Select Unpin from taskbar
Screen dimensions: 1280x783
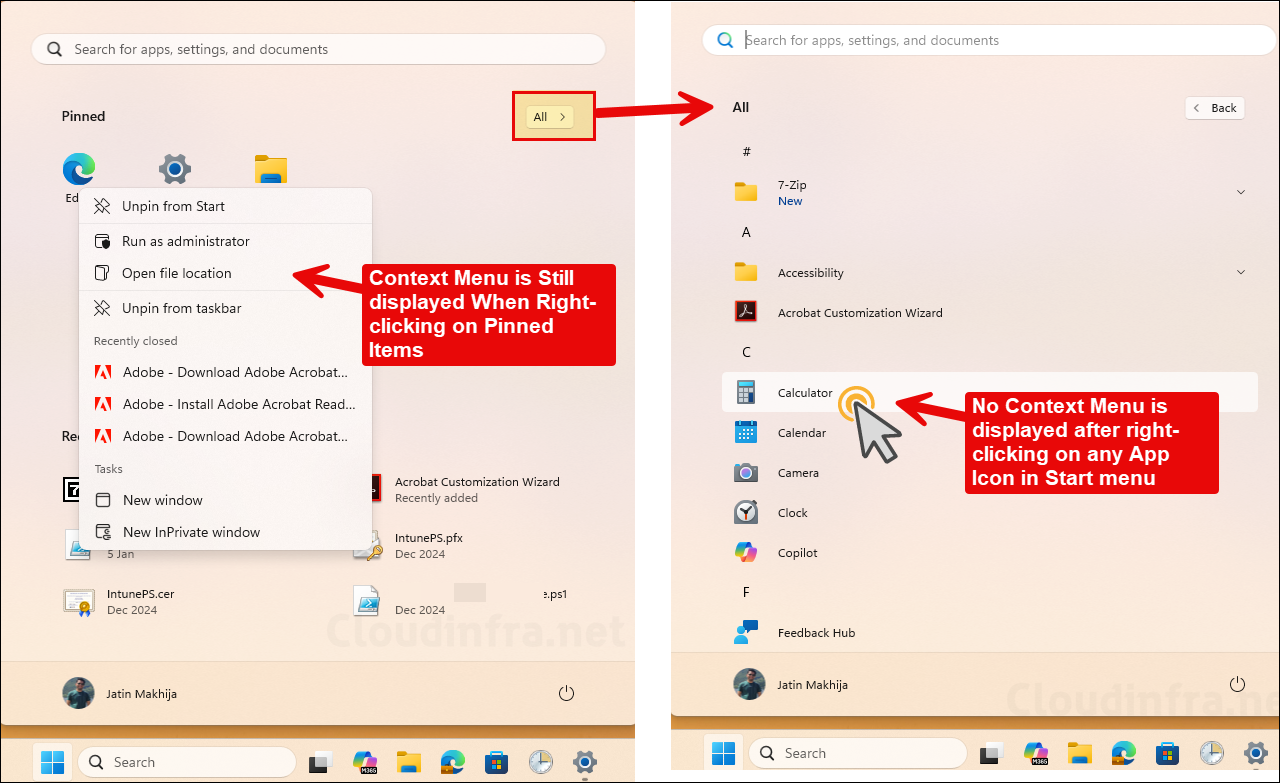point(225,308)
